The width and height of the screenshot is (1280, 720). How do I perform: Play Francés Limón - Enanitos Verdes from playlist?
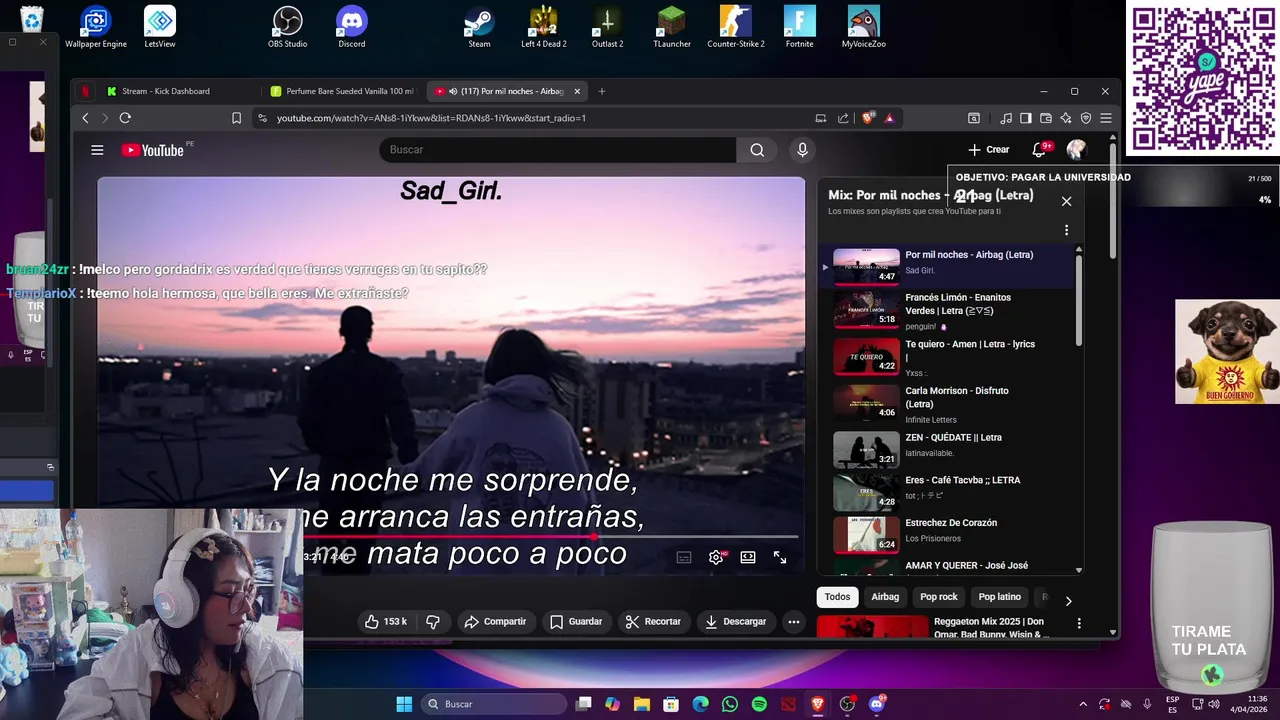click(x=947, y=311)
